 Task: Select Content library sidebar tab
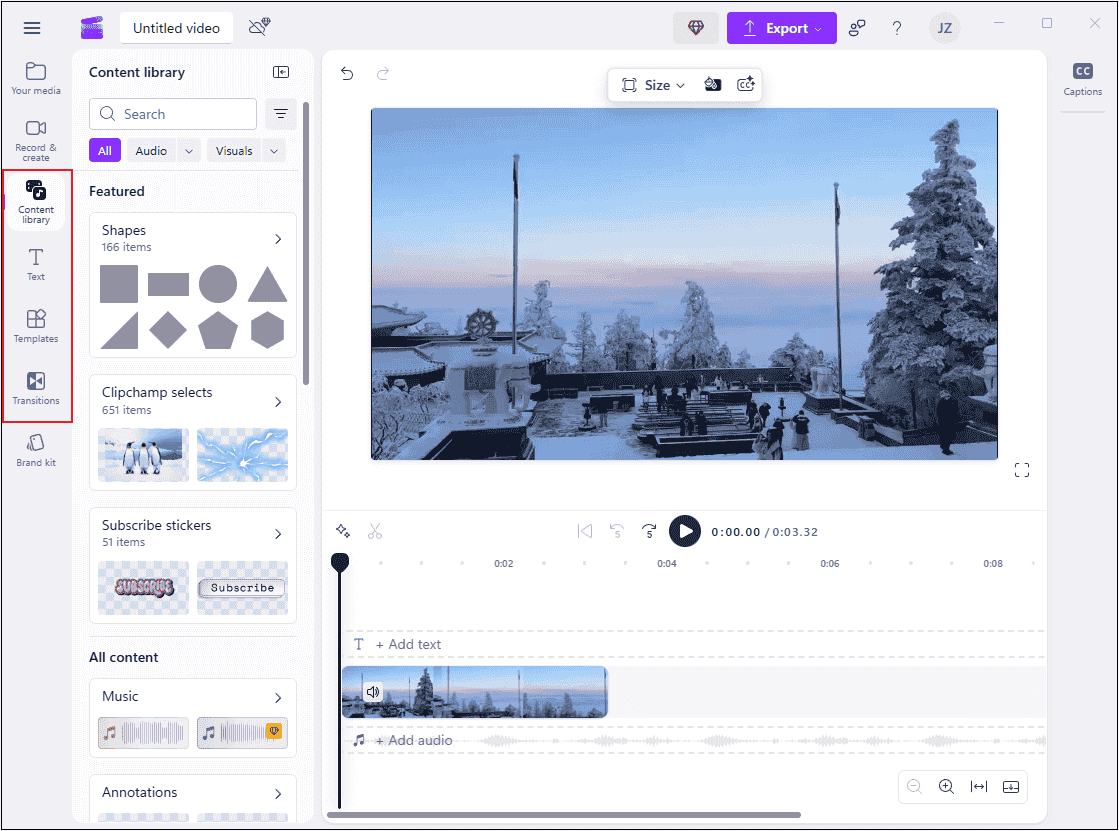pos(36,201)
